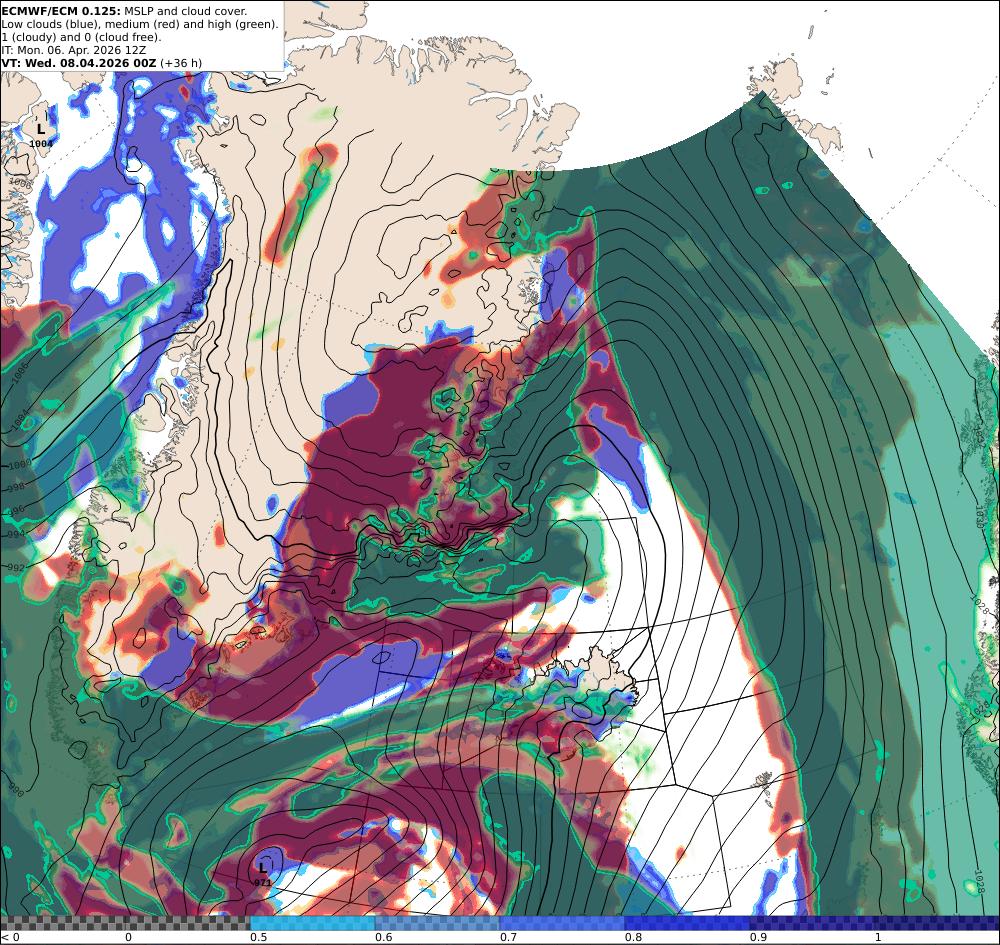Click the '1030' isobar label

tap(980, 516)
